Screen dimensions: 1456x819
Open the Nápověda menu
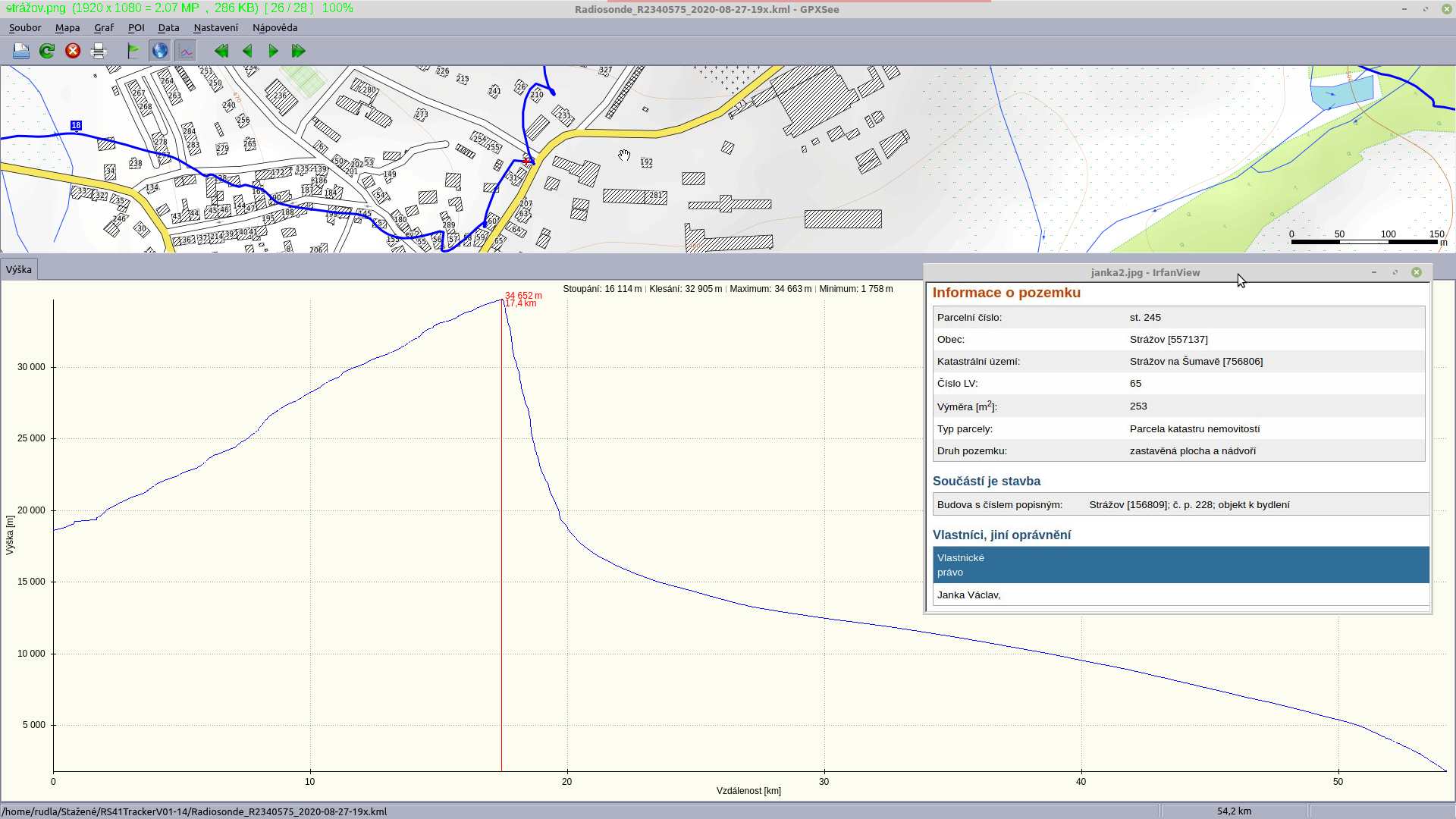click(x=275, y=27)
